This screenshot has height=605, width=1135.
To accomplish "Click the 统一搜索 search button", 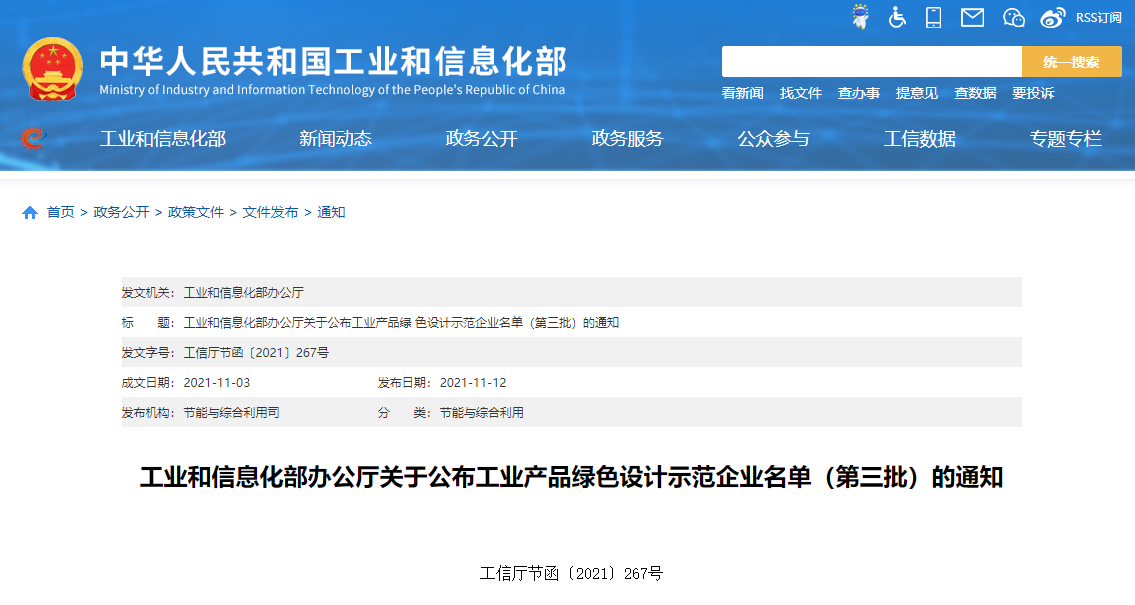I will point(1071,62).
